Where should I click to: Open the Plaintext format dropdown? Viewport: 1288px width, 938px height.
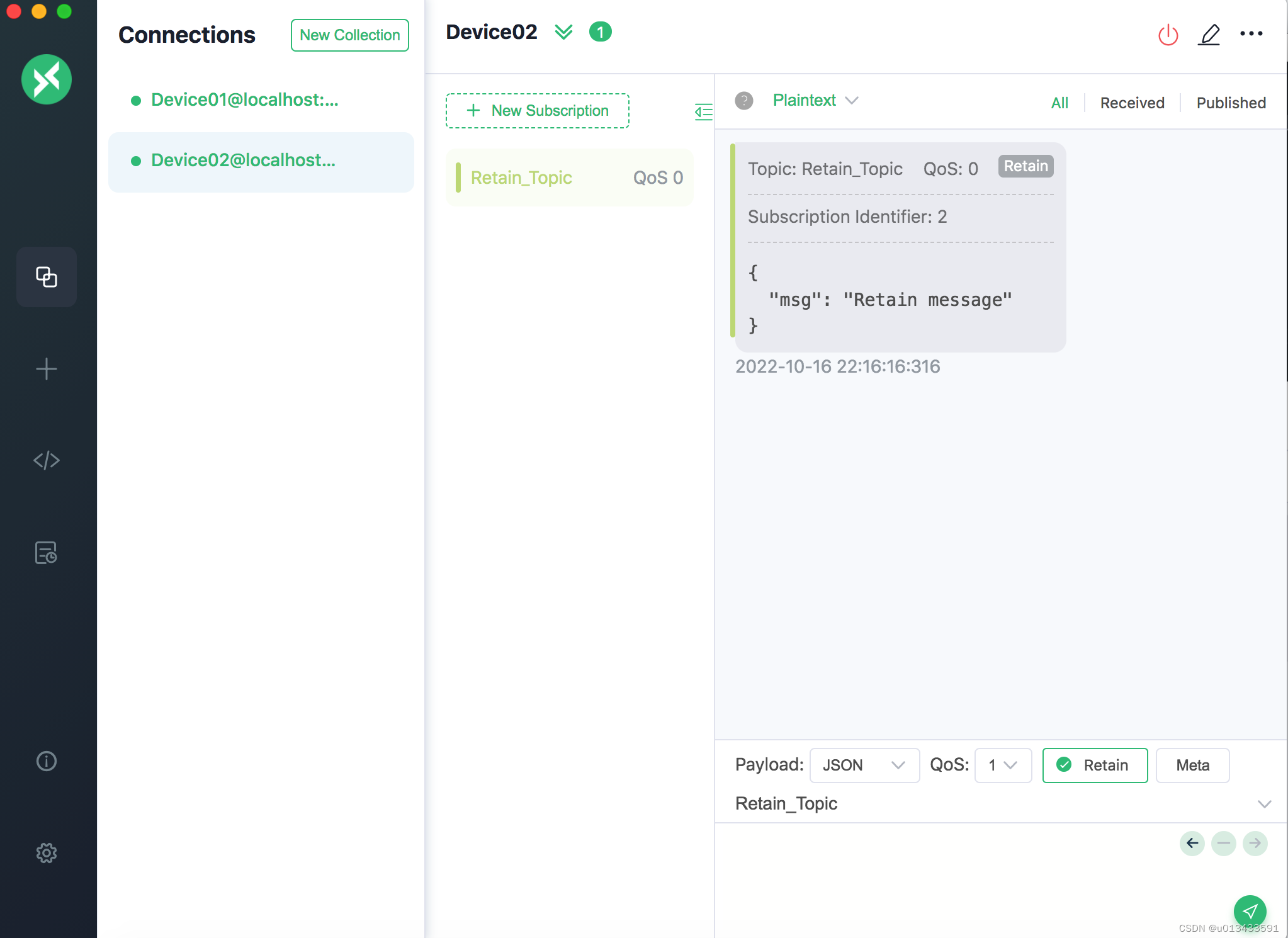pyautogui.click(x=815, y=101)
